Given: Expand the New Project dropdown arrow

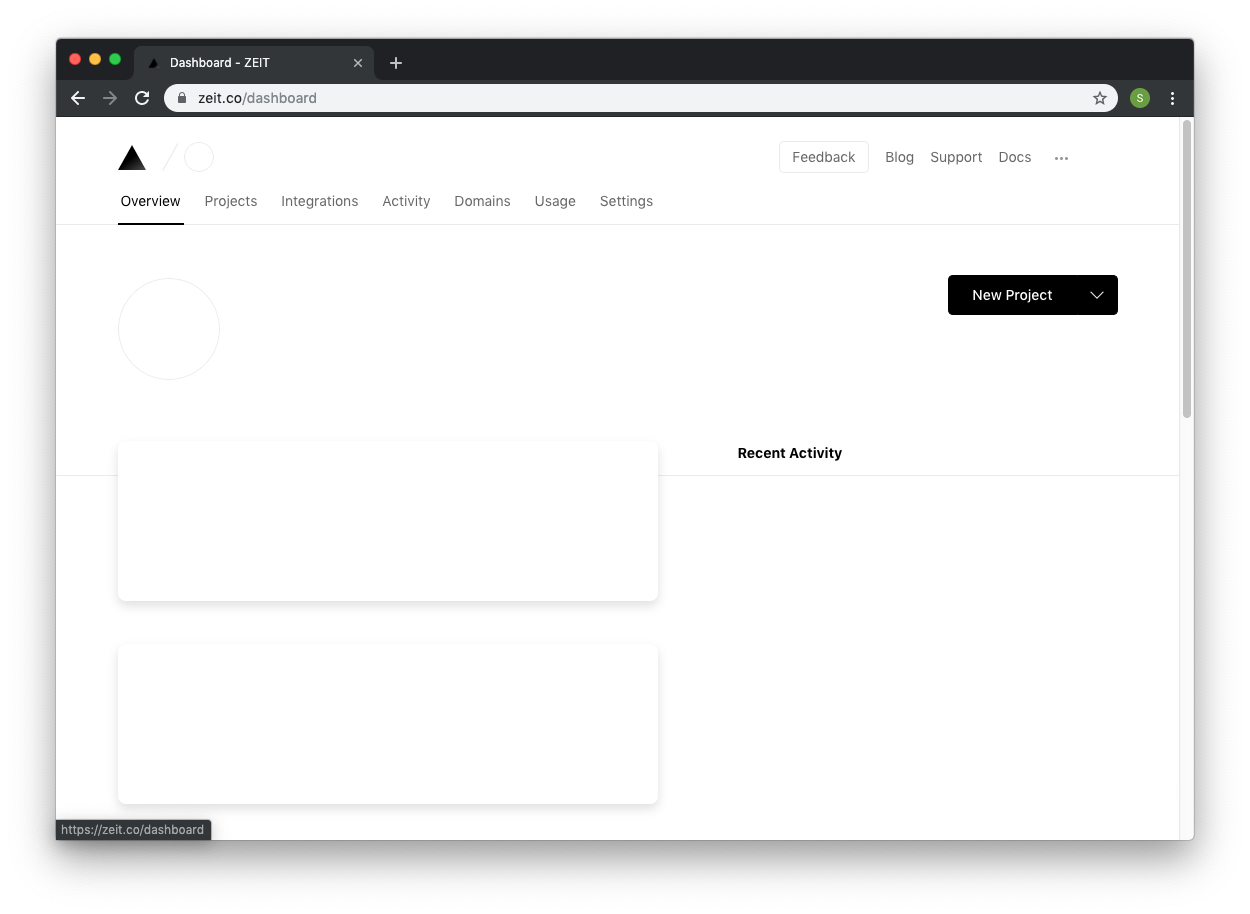Looking at the screenshot, I should (1097, 295).
